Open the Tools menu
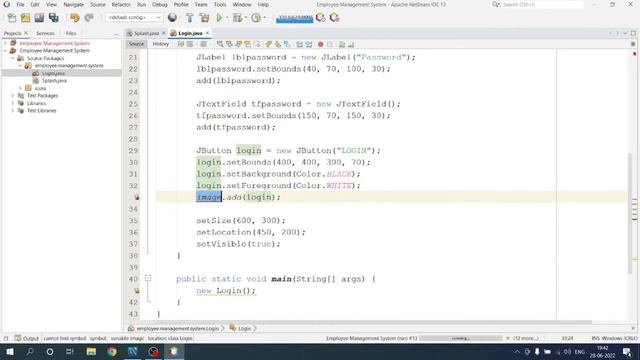 click(x=220, y=4)
